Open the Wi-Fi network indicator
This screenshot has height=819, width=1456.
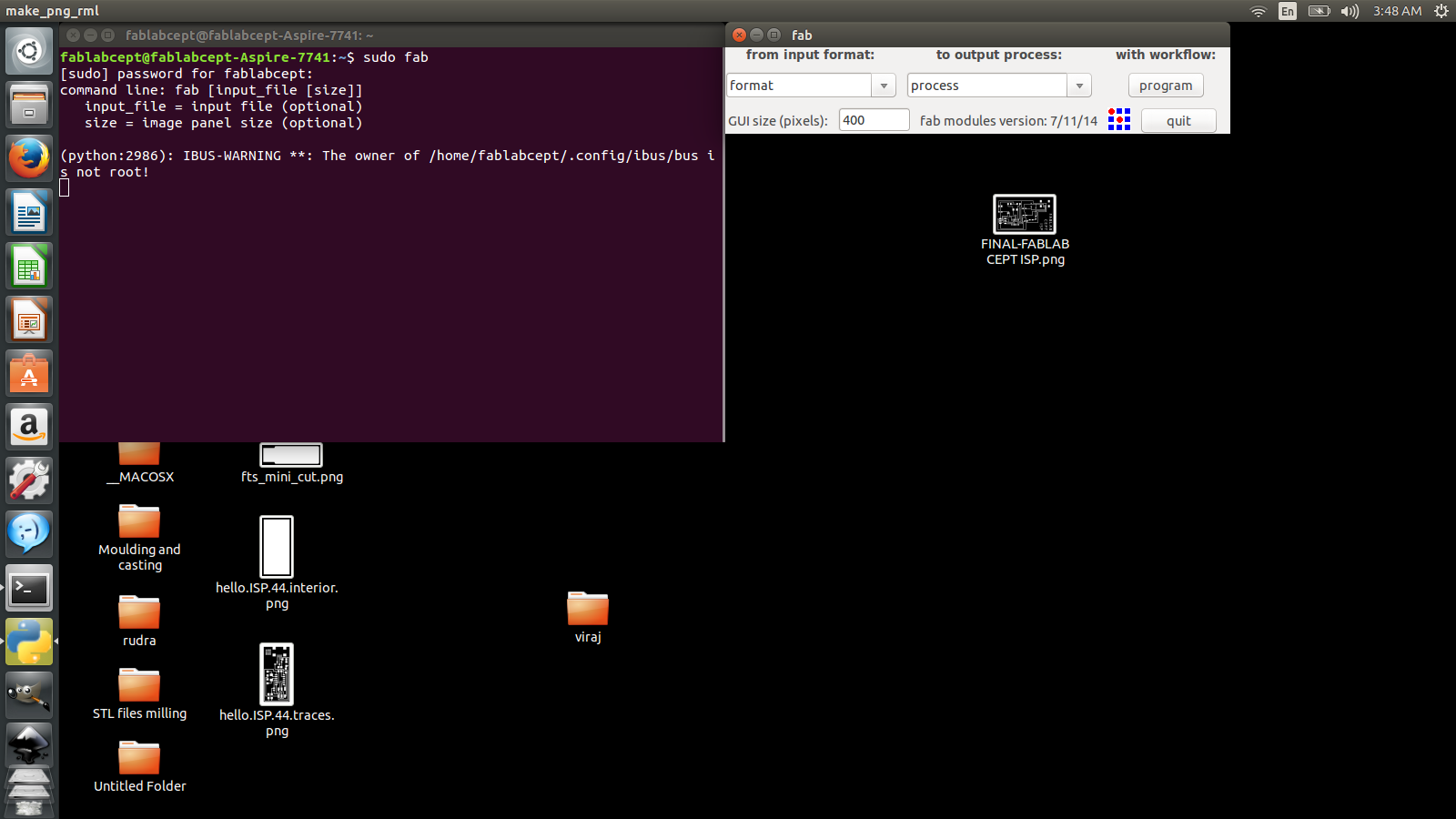[x=1259, y=11]
